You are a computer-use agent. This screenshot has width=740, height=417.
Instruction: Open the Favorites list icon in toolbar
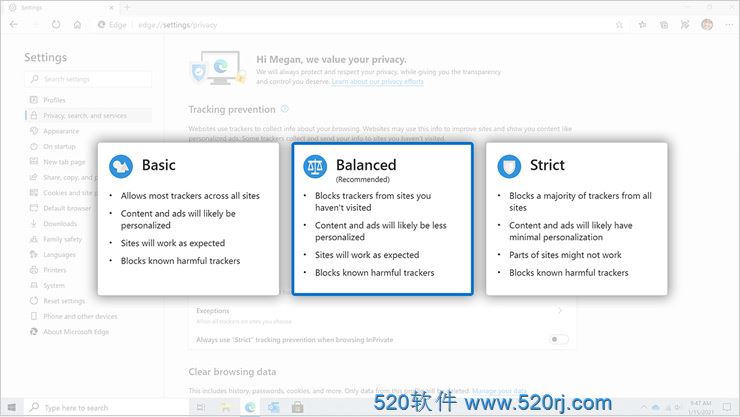(x=642, y=25)
